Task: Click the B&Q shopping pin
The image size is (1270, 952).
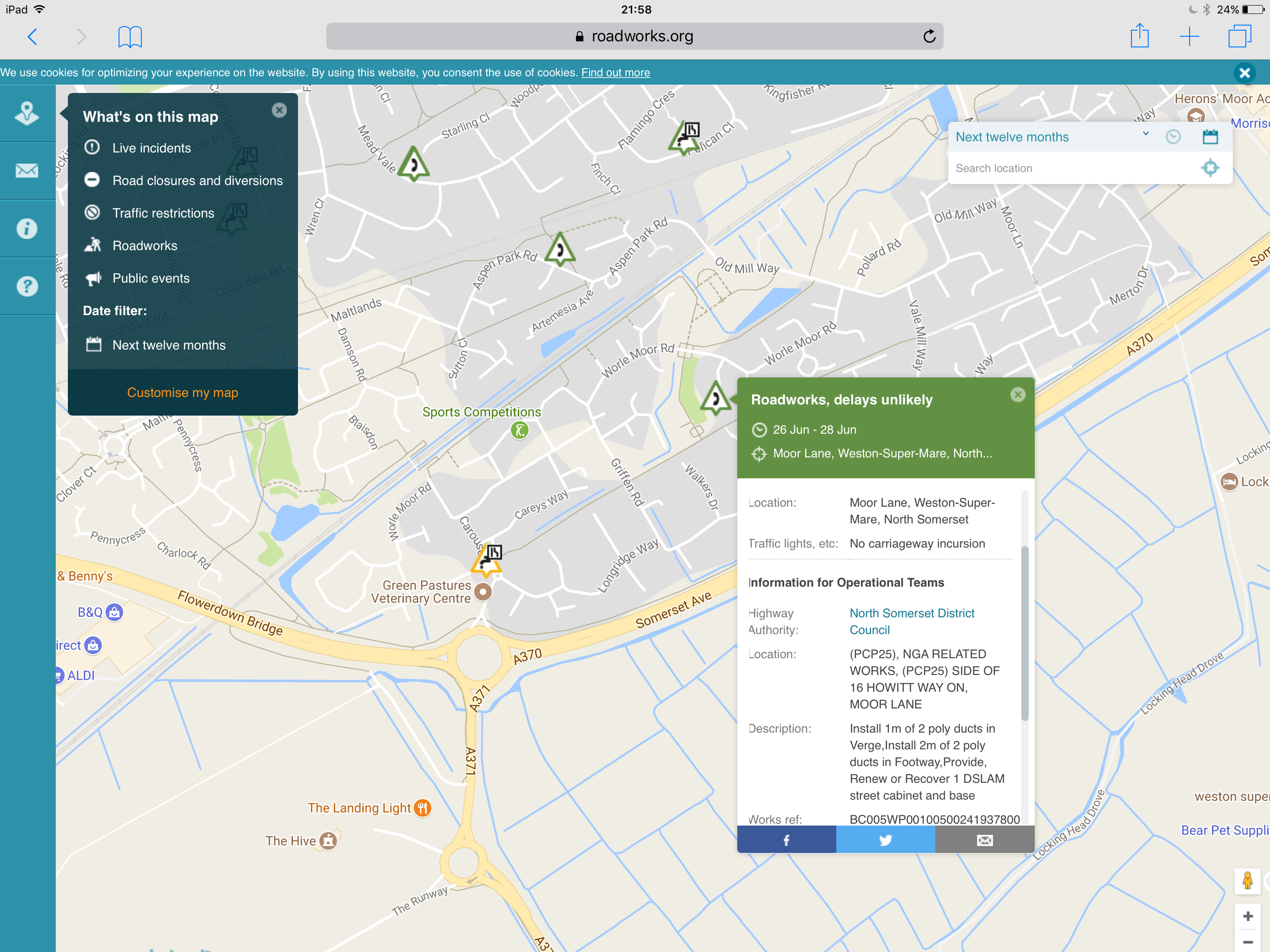Action: [x=114, y=612]
